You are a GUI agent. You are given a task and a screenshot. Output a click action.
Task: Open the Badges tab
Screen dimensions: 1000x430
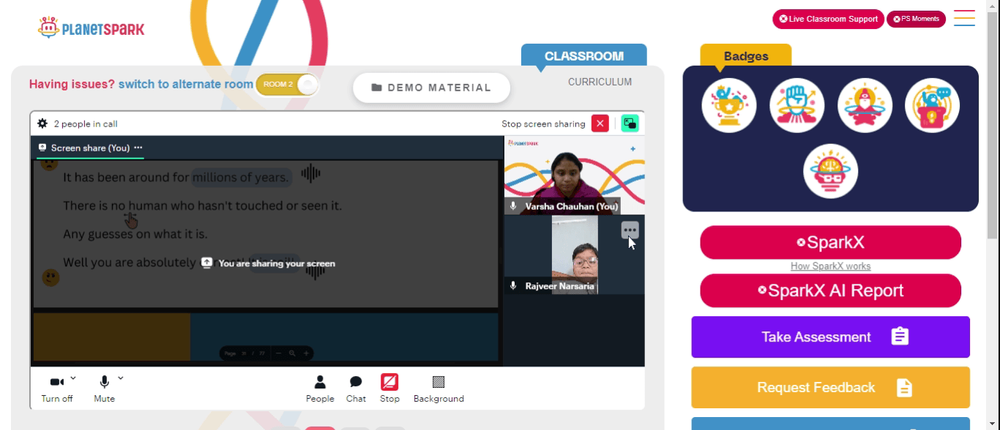pos(746,56)
